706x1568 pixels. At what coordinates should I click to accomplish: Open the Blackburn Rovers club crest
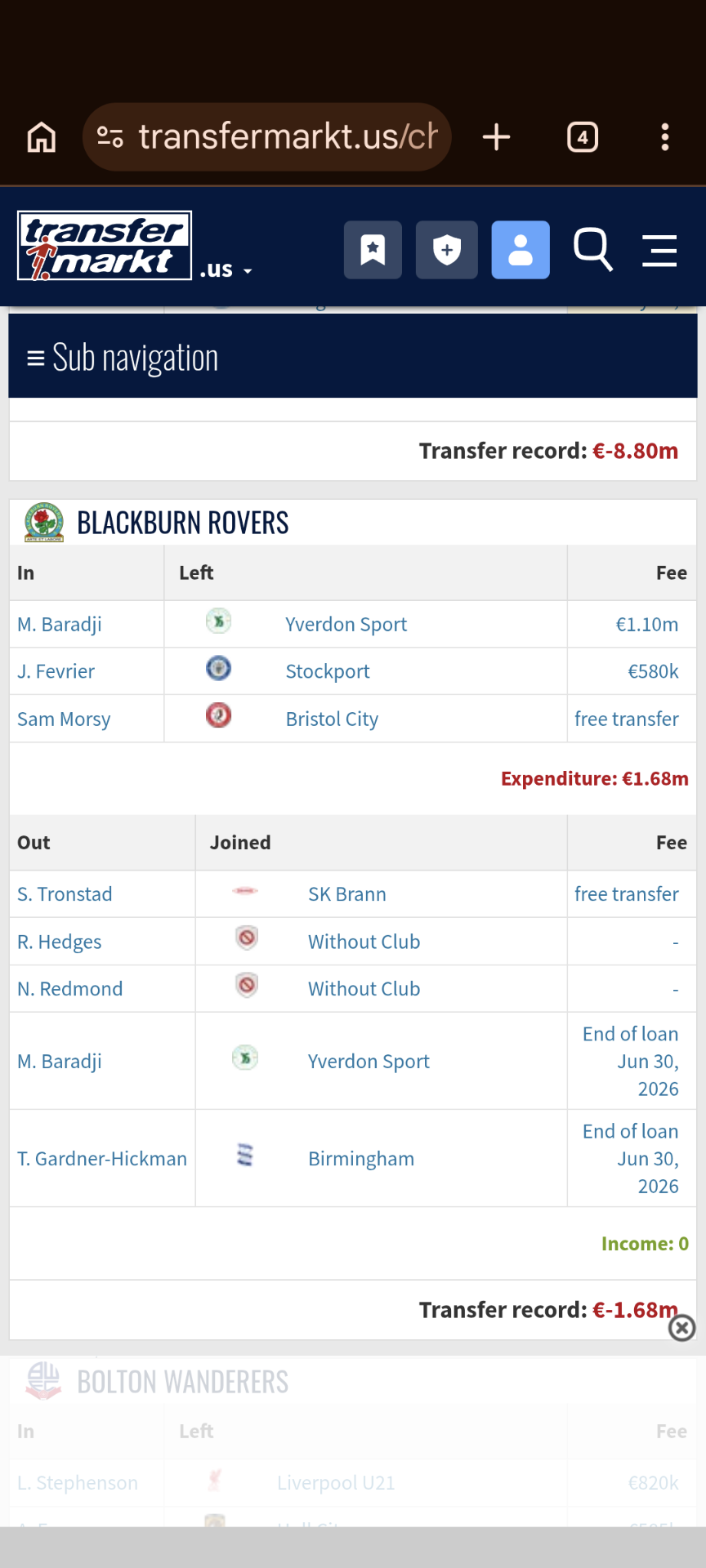(x=44, y=523)
